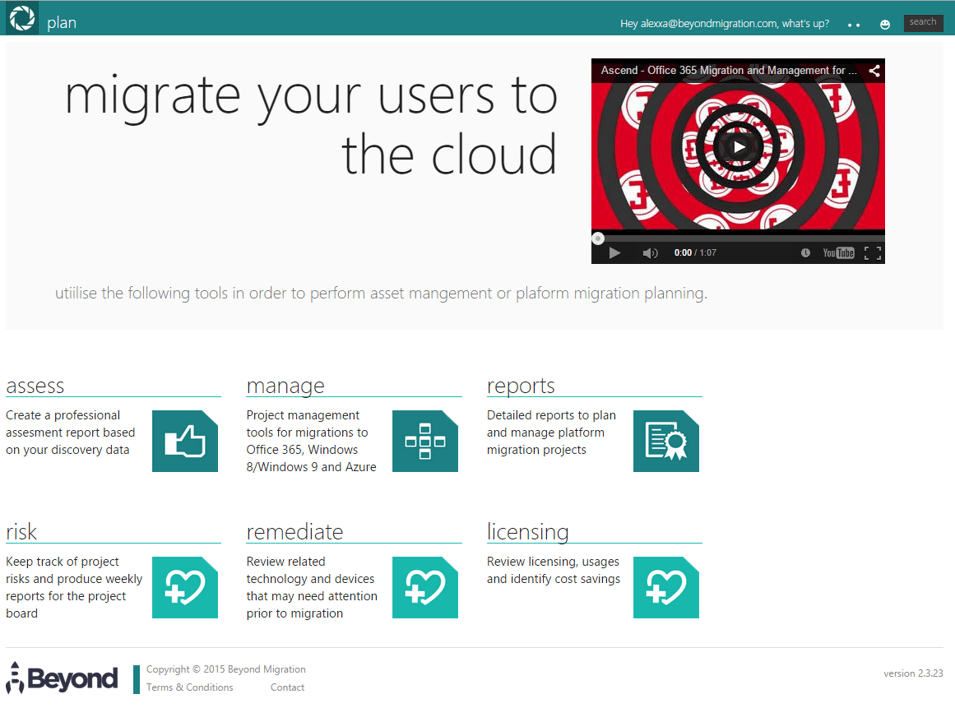Image resolution: width=955 pixels, height=708 pixels.
Task: Open the risk section heading
Action: (21, 532)
